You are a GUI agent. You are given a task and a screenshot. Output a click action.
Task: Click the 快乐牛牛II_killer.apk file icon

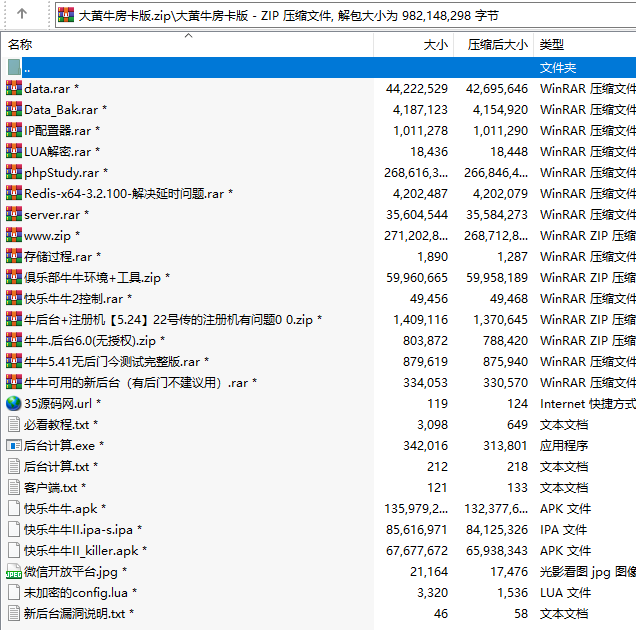tap(14, 550)
